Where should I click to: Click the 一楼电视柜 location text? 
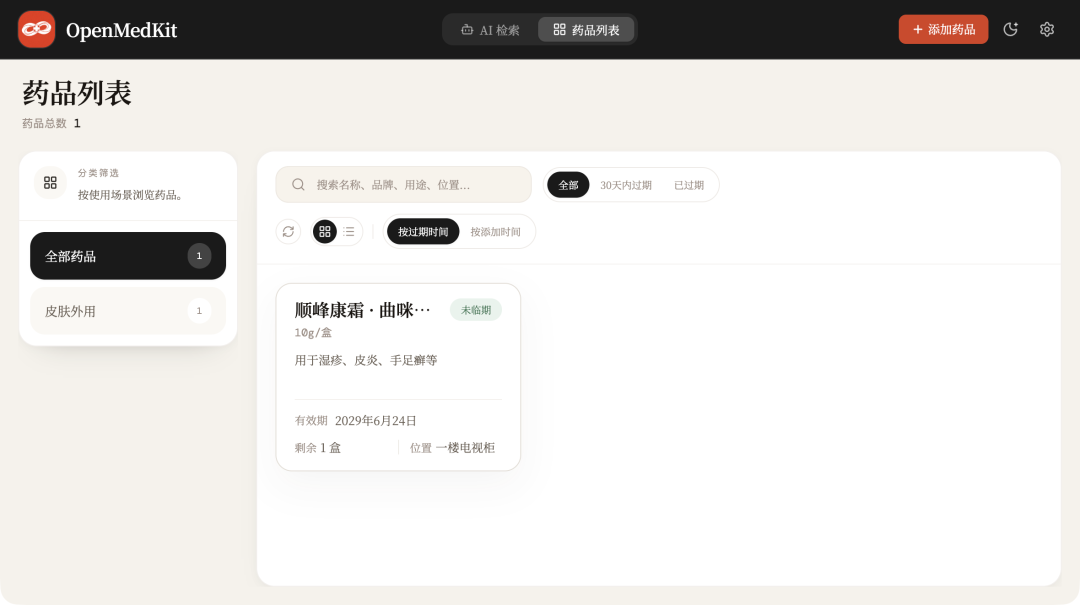(465, 448)
